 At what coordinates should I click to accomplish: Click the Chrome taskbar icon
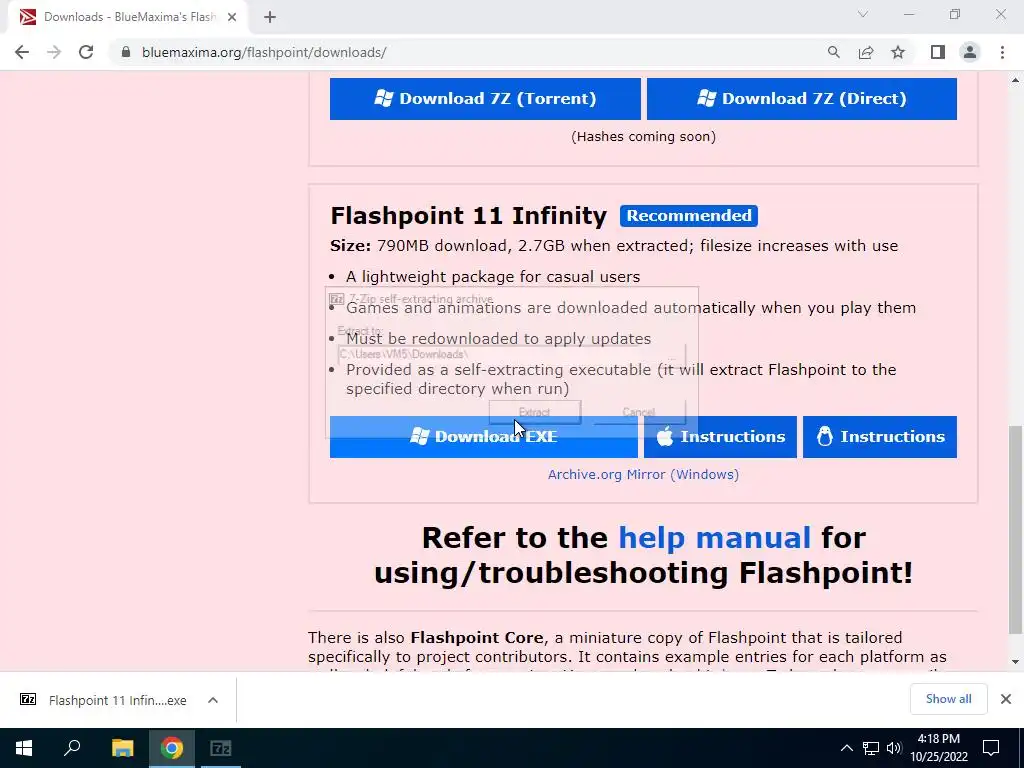pyautogui.click(x=172, y=748)
